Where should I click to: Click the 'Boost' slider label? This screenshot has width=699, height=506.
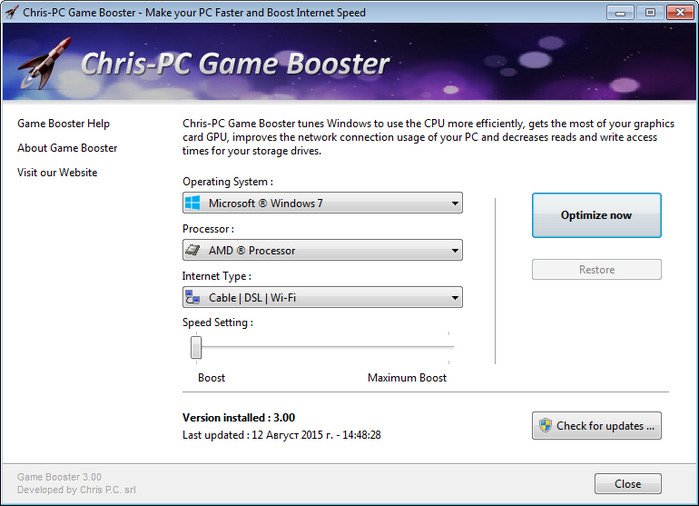coord(211,378)
